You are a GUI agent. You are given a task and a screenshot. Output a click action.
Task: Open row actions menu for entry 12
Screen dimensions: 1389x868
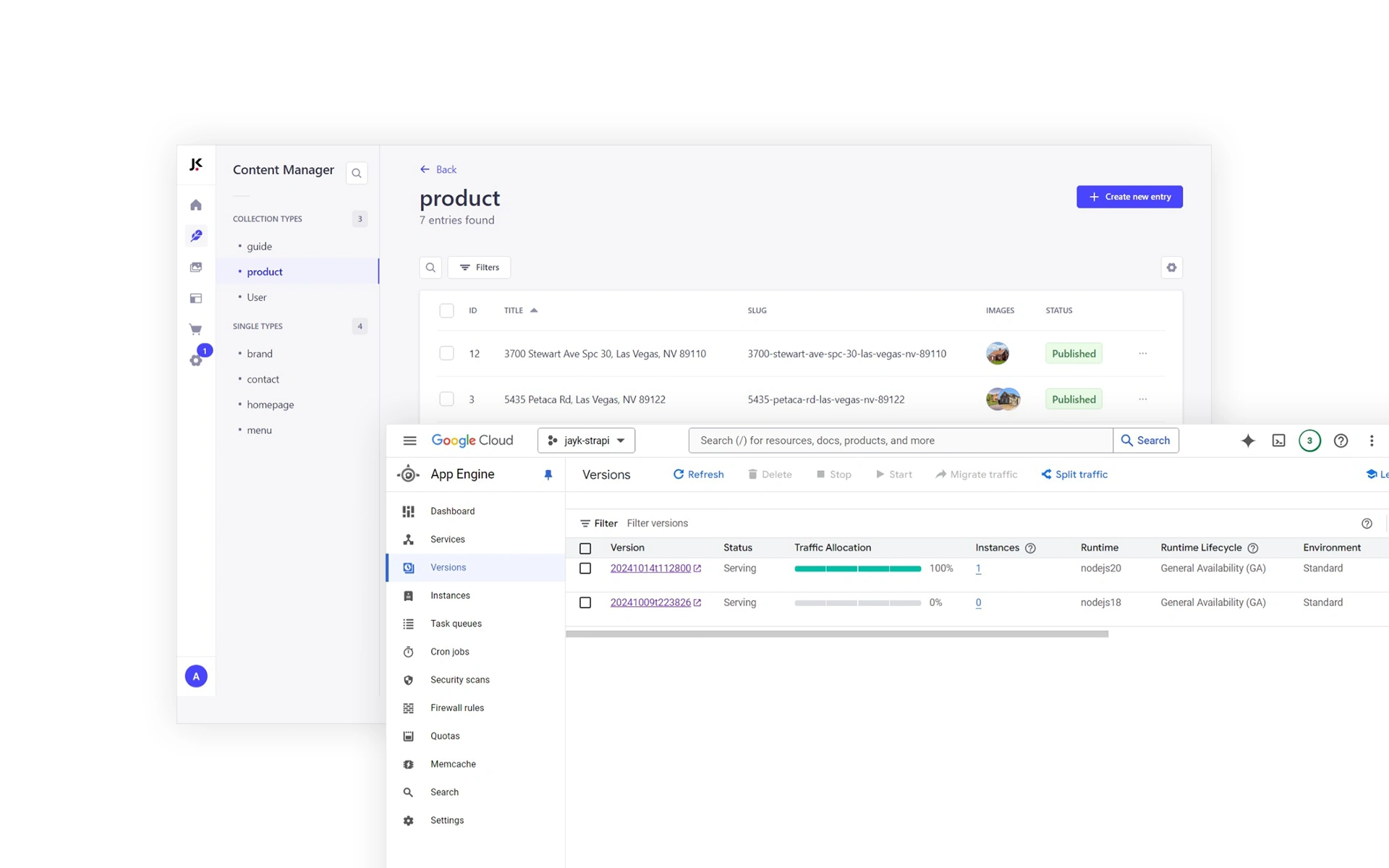pyautogui.click(x=1143, y=353)
